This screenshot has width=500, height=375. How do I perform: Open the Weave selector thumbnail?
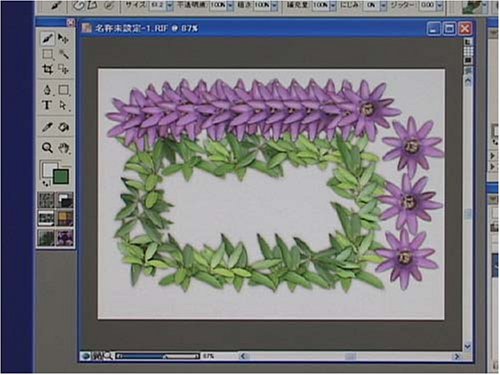click(65, 218)
